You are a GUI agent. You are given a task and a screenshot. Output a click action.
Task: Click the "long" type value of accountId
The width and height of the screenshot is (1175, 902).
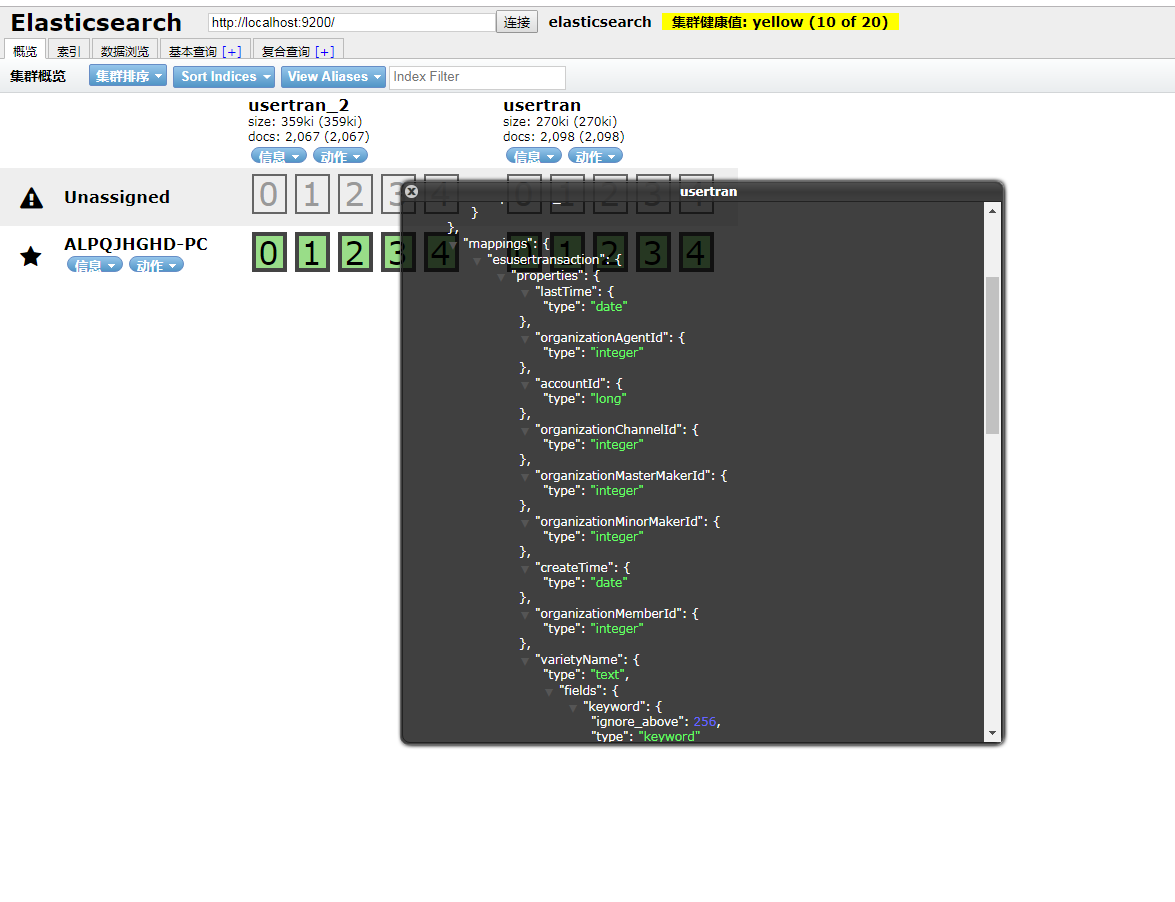pos(608,399)
